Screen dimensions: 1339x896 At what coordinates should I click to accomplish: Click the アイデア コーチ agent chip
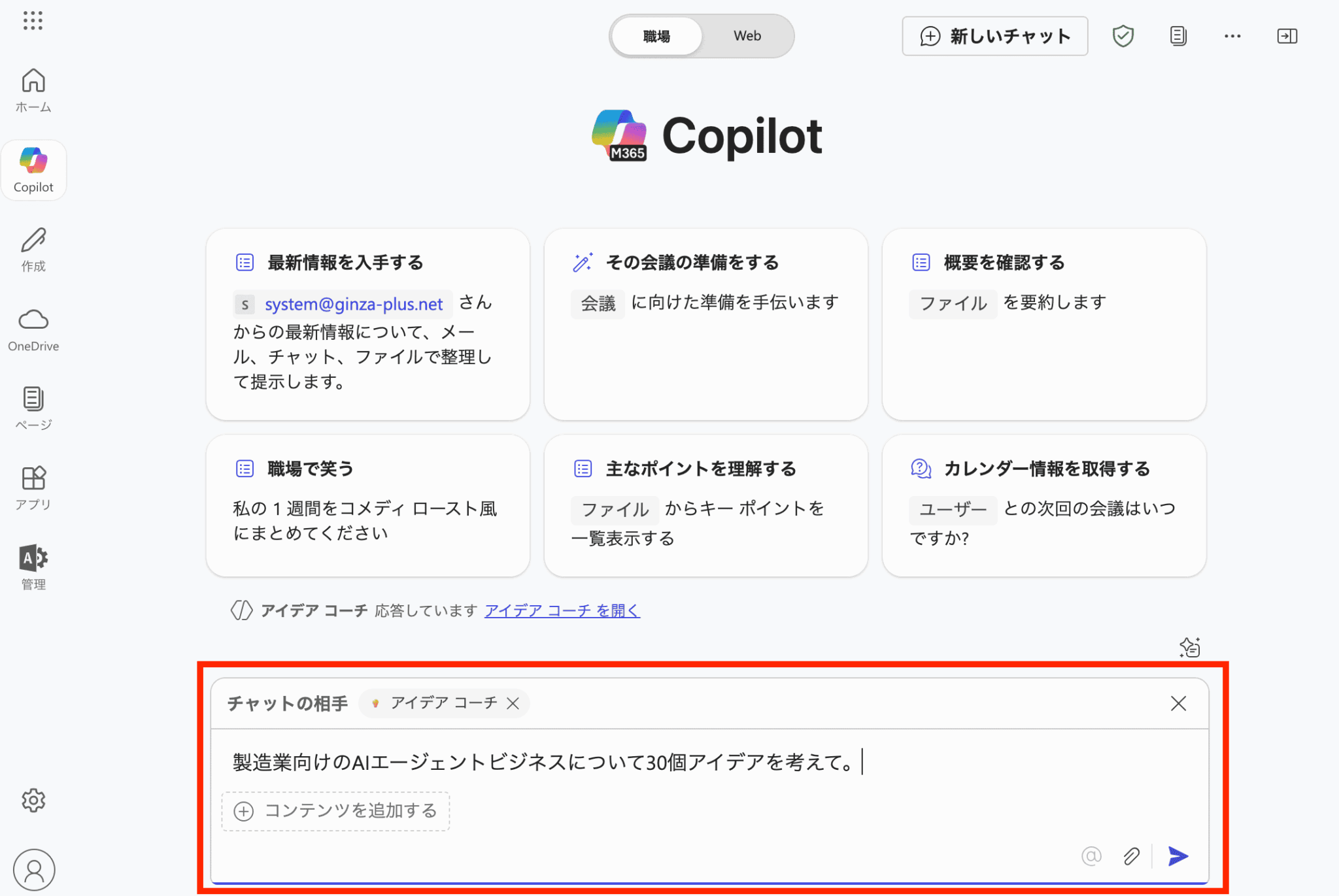pyautogui.click(x=444, y=703)
